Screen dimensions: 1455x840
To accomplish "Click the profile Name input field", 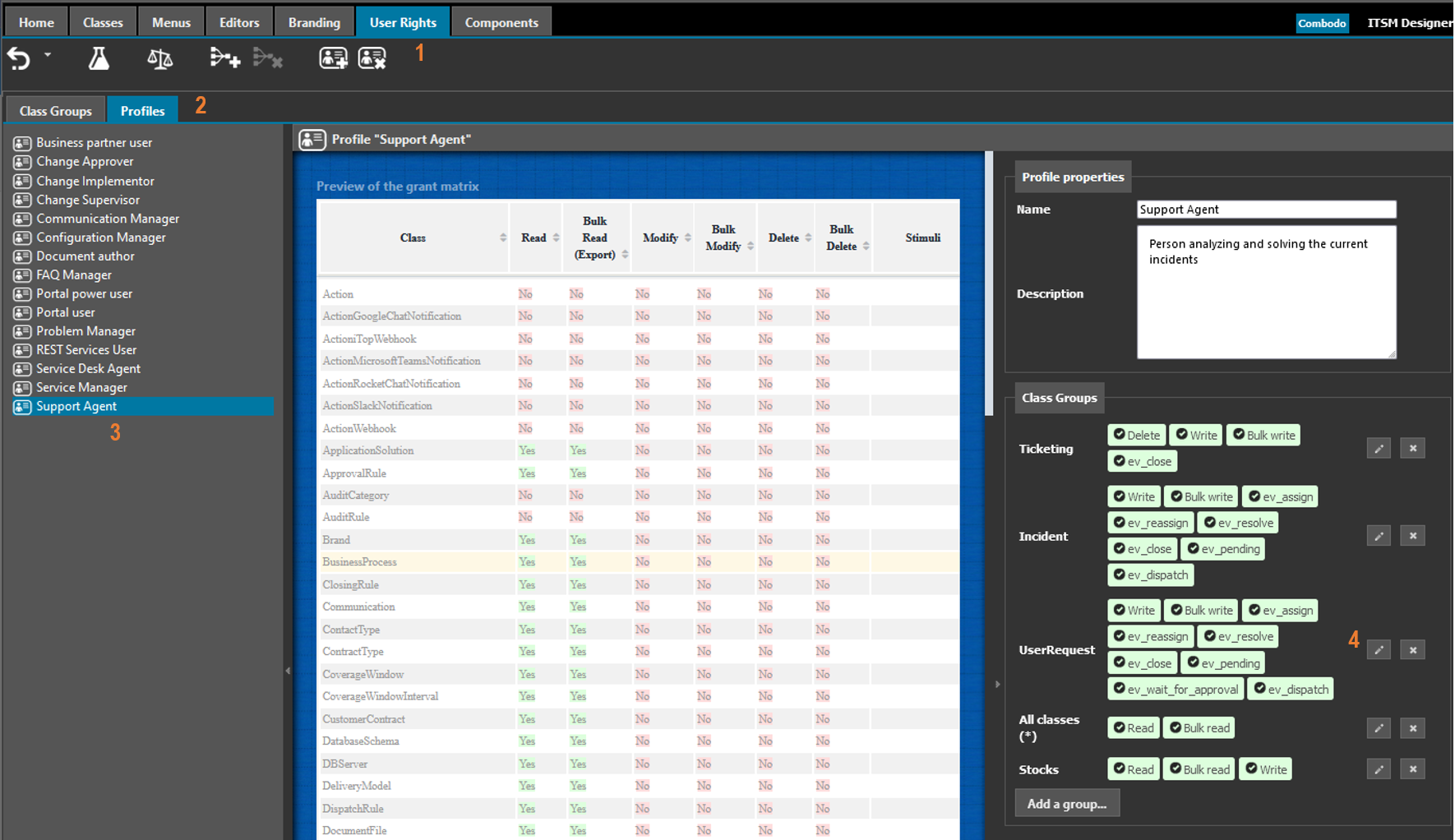I will (x=1265, y=210).
